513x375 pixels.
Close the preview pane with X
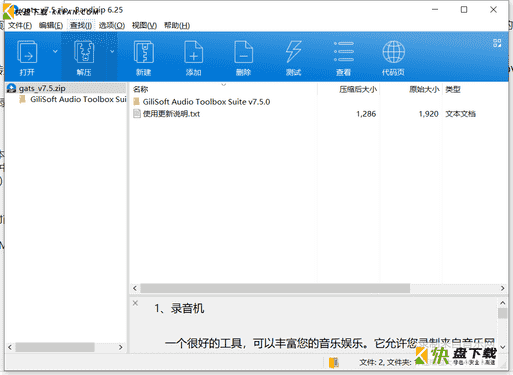point(135,303)
